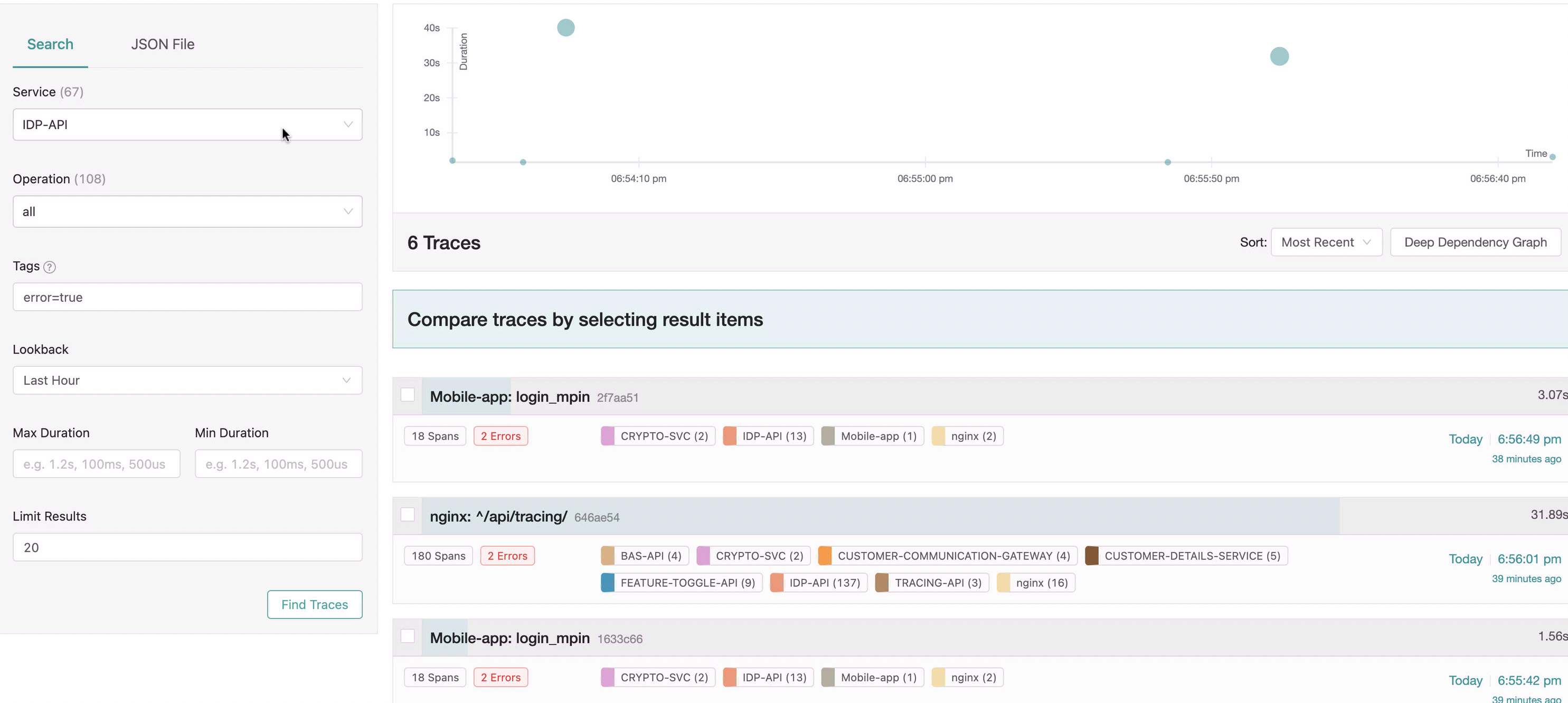The width and height of the screenshot is (1568, 703).
Task: Select checkbox for login_mpin trace 2f7aa51
Action: click(x=408, y=395)
